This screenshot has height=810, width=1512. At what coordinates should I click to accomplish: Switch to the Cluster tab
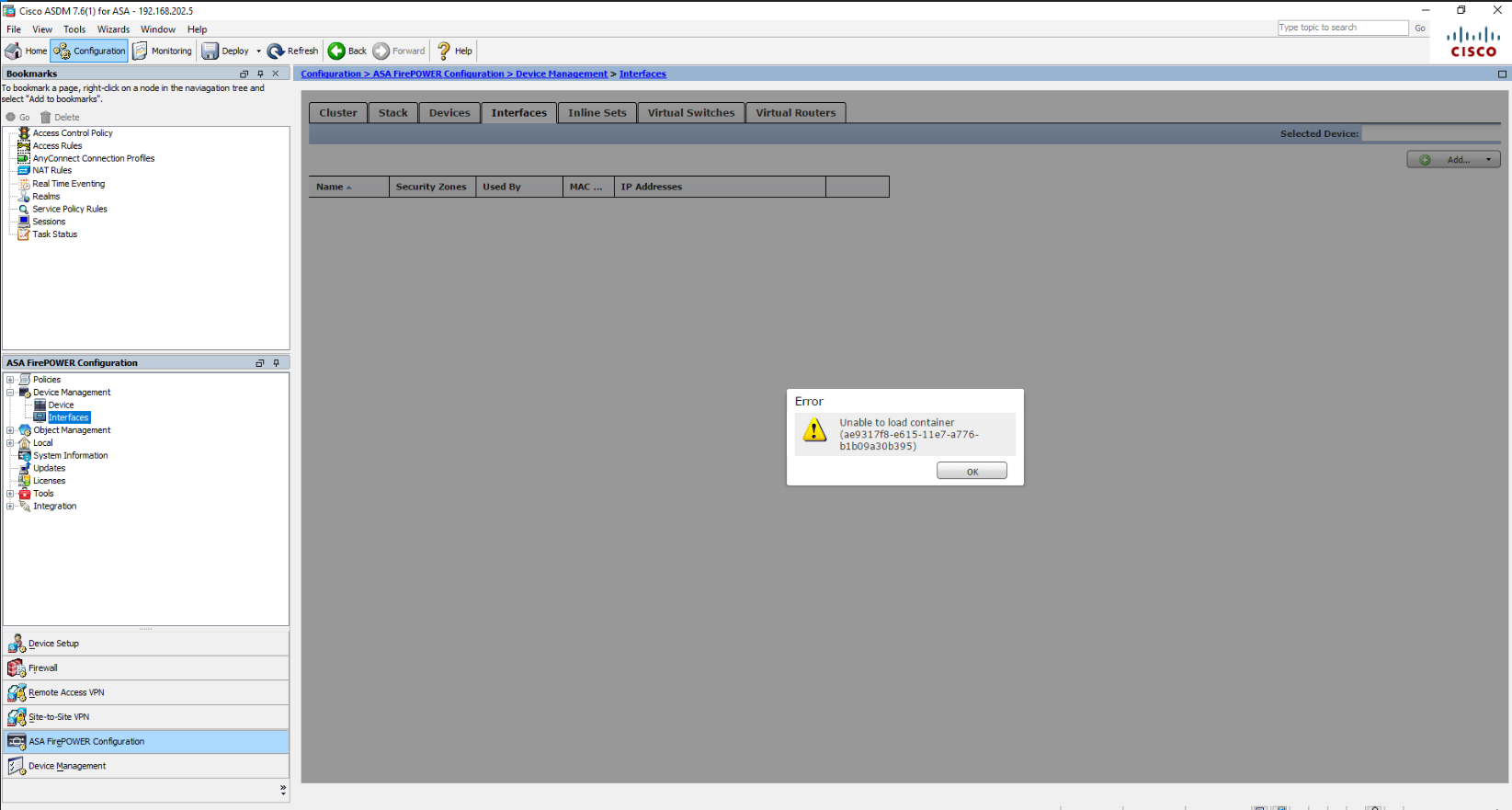pyautogui.click(x=338, y=113)
